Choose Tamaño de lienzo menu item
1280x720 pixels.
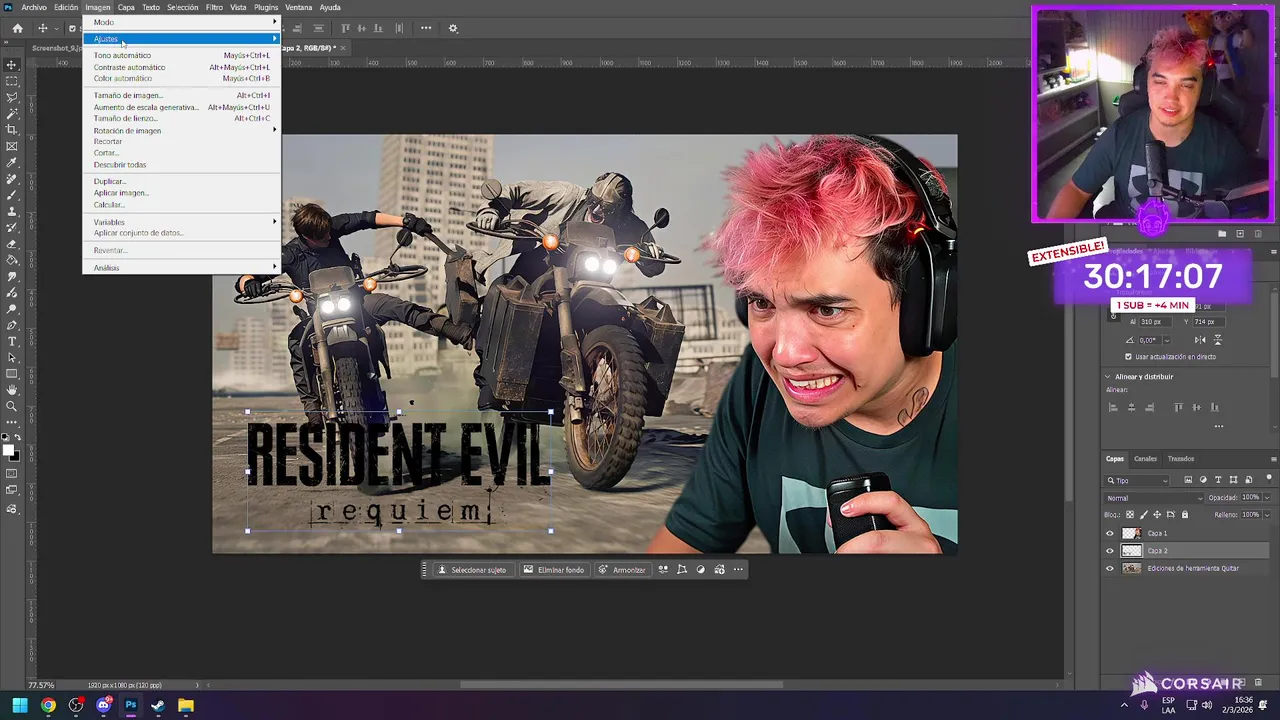tap(181, 118)
